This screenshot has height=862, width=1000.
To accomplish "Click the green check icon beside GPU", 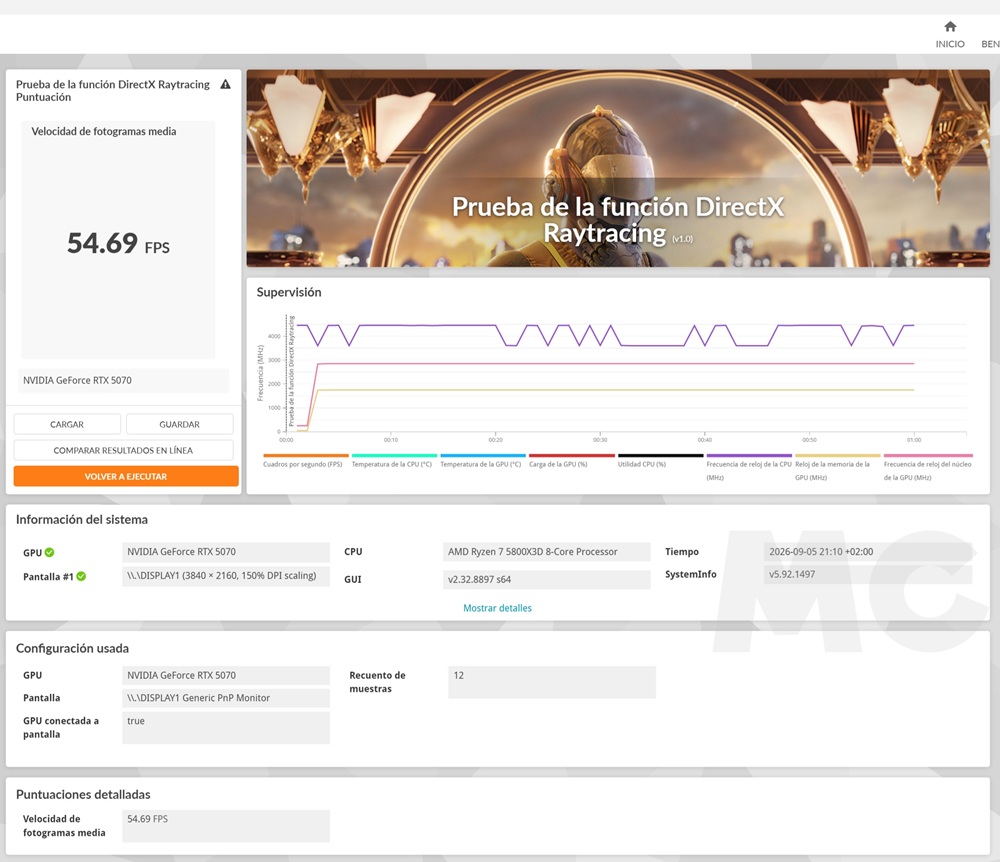I will (50, 553).
